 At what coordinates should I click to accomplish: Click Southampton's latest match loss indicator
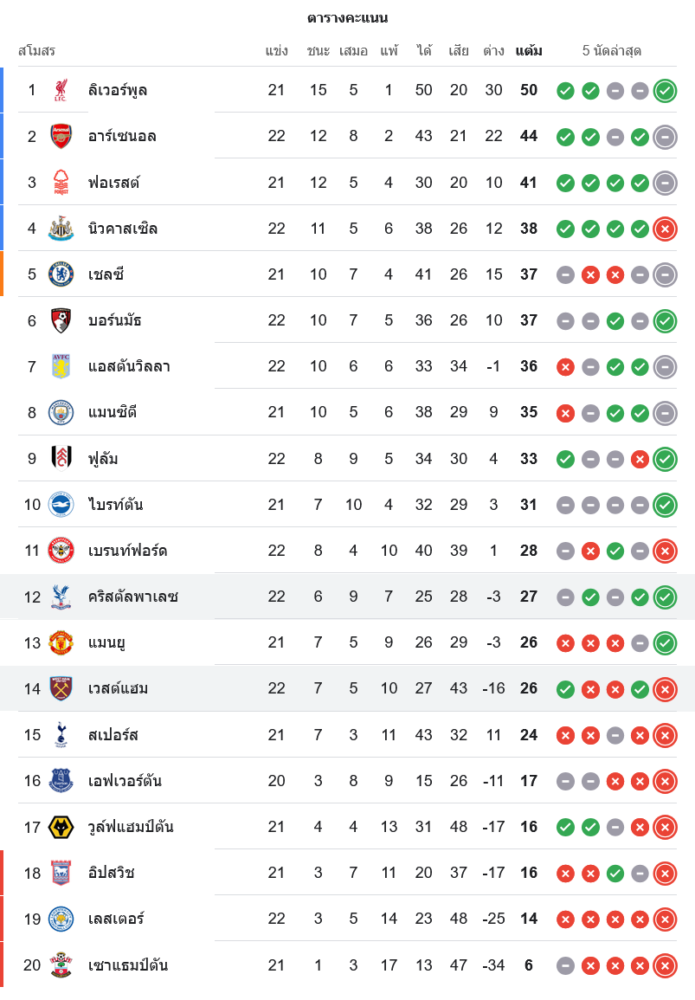coord(665,966)
